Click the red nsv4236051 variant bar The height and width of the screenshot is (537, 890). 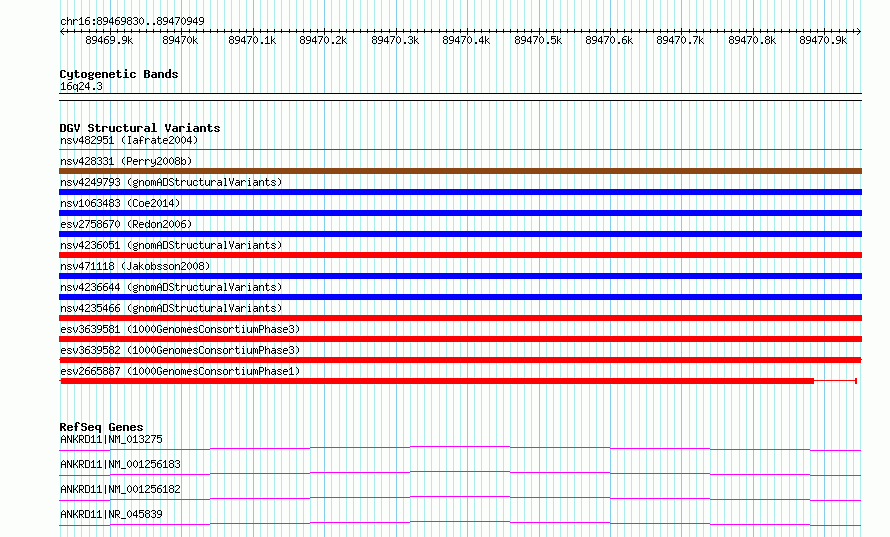[460, 255]
